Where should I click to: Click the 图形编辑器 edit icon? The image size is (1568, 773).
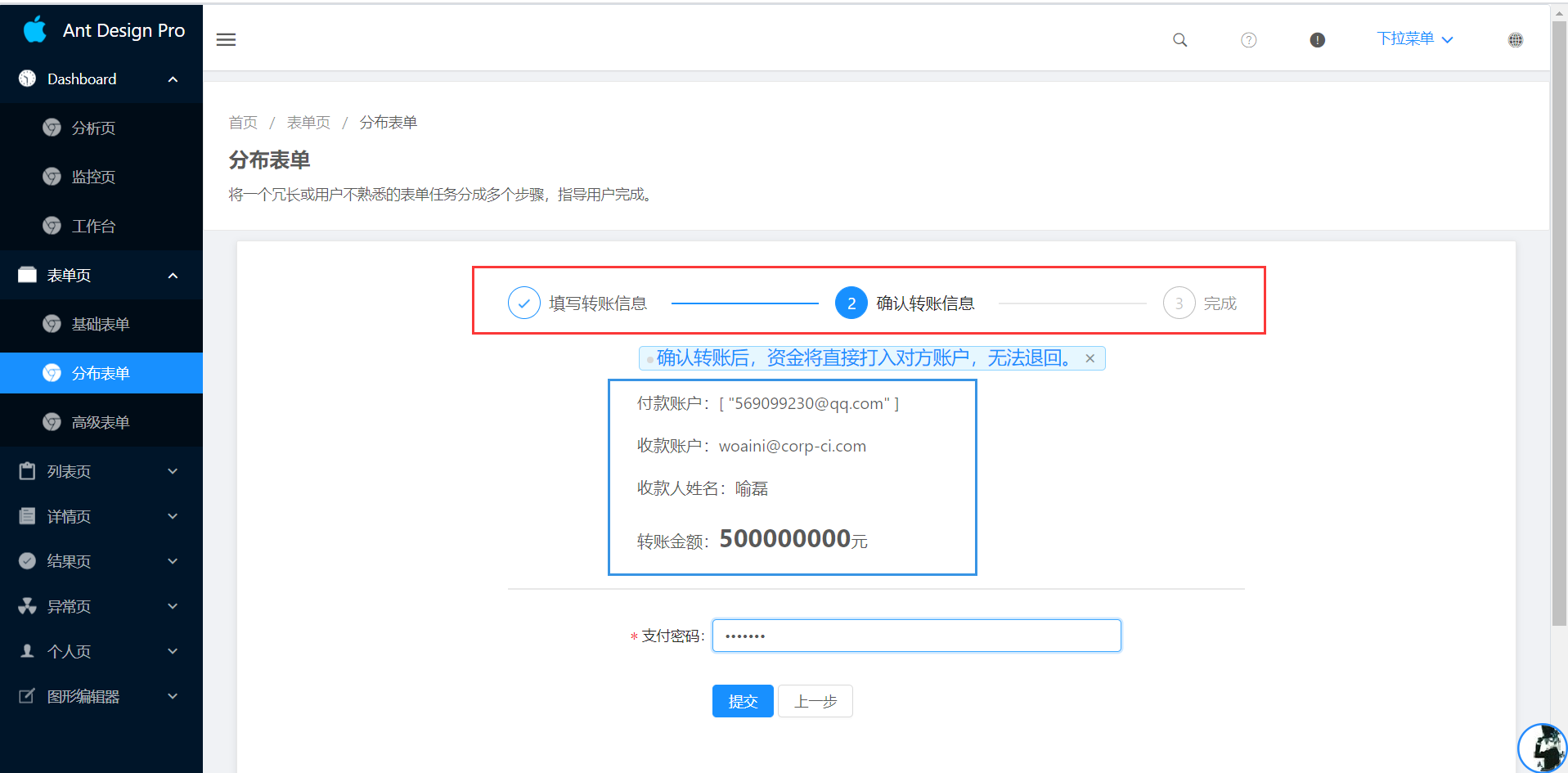[27, 696]
